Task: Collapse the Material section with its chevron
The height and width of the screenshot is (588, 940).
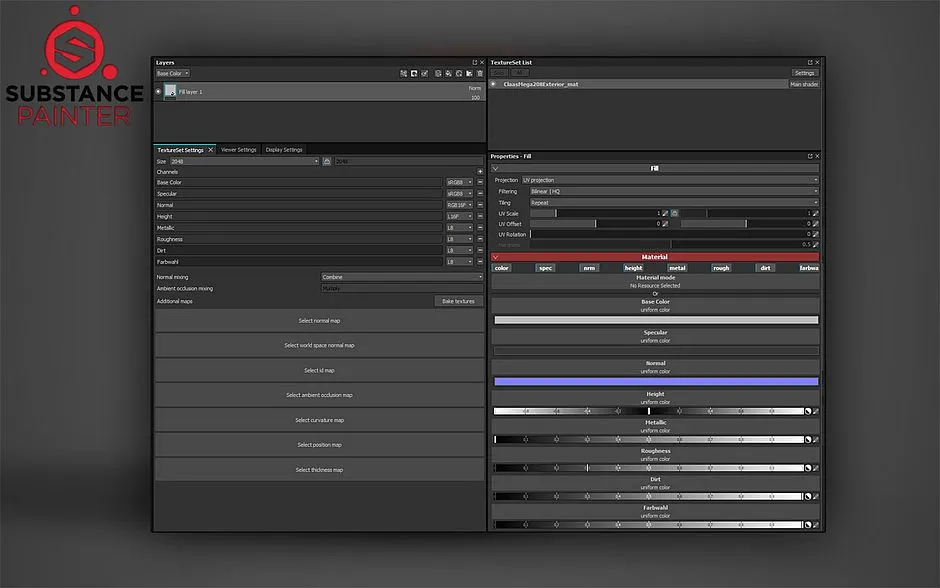Action: click(x=493, y=256)
